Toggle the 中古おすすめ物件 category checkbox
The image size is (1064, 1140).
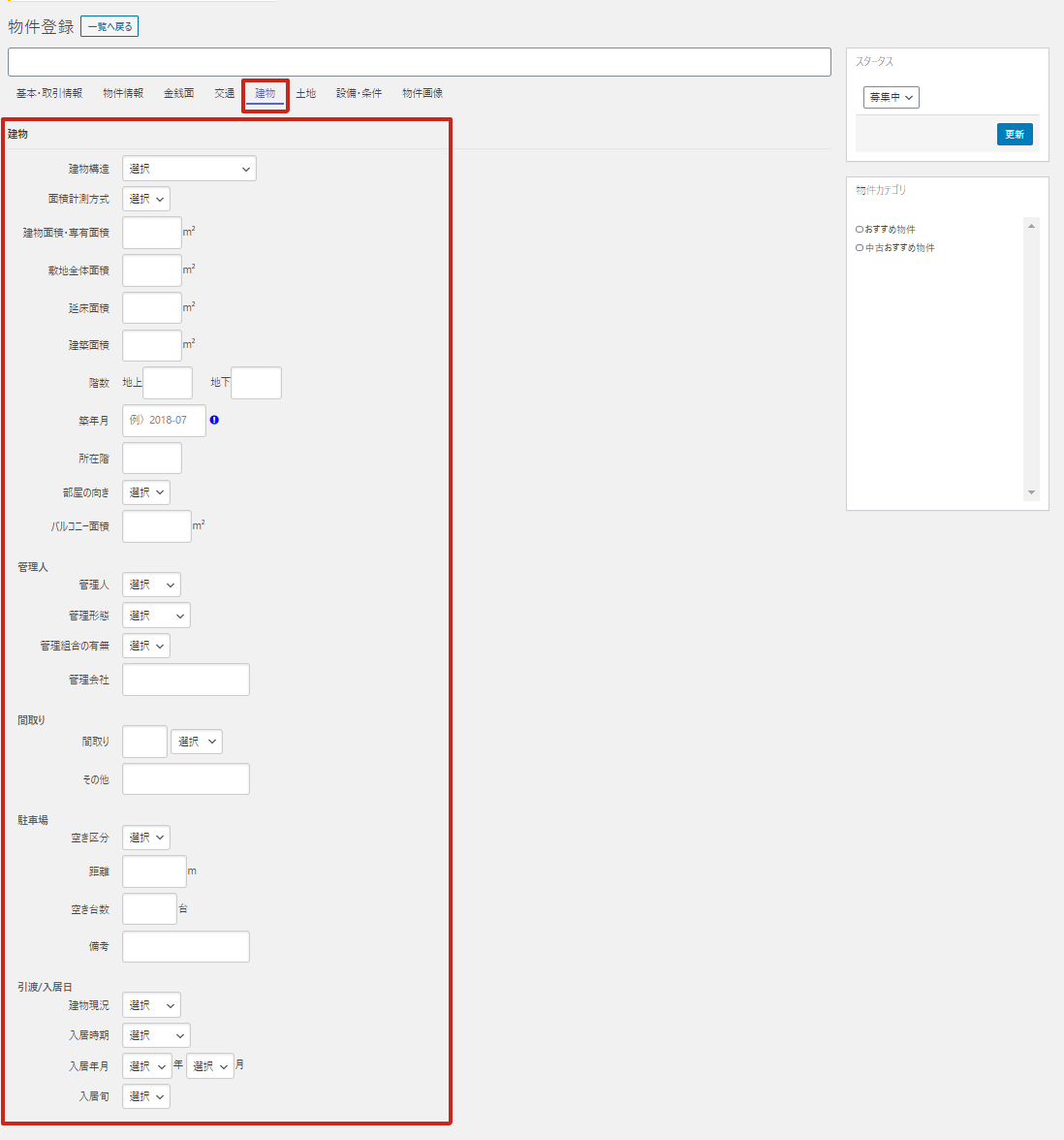coord(860,248)
